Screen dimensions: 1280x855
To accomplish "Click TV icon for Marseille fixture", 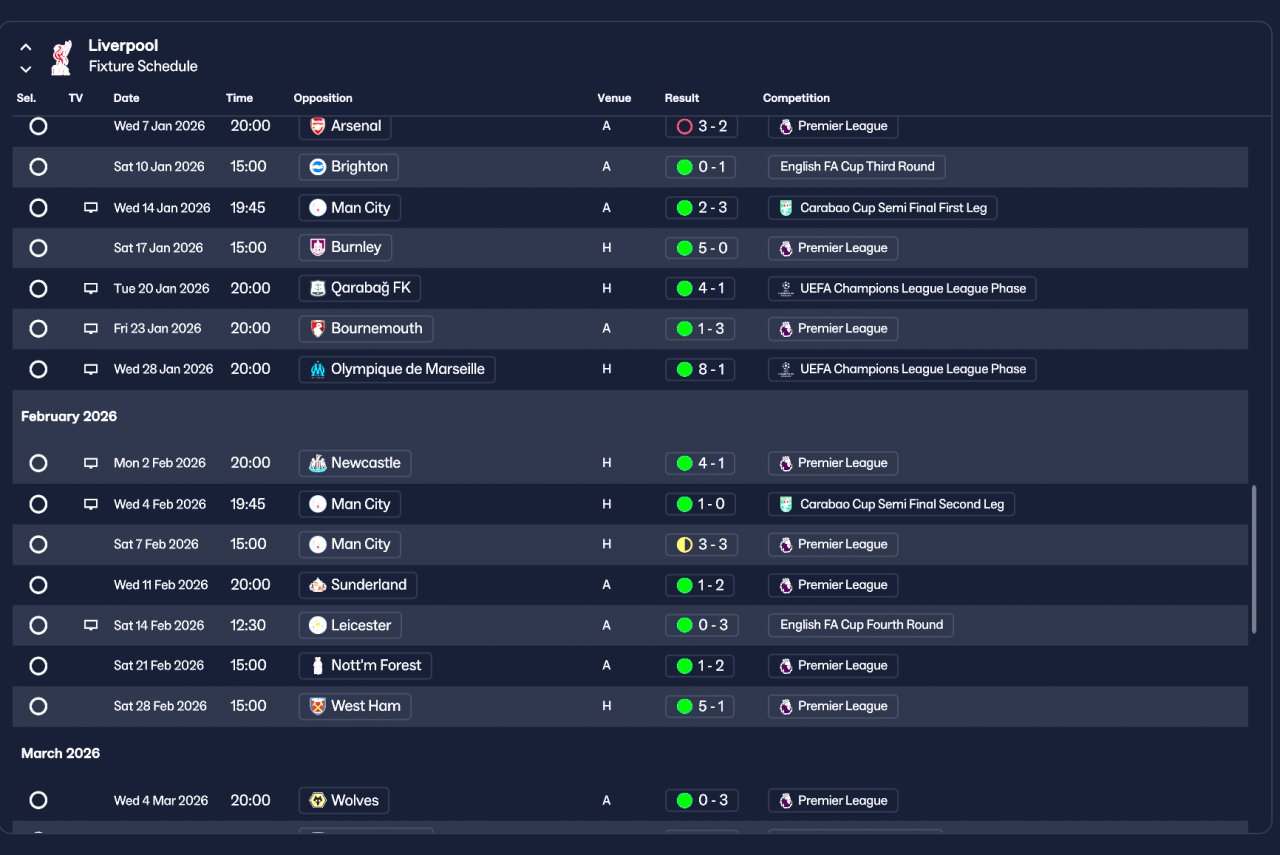I will coord(91,369).
